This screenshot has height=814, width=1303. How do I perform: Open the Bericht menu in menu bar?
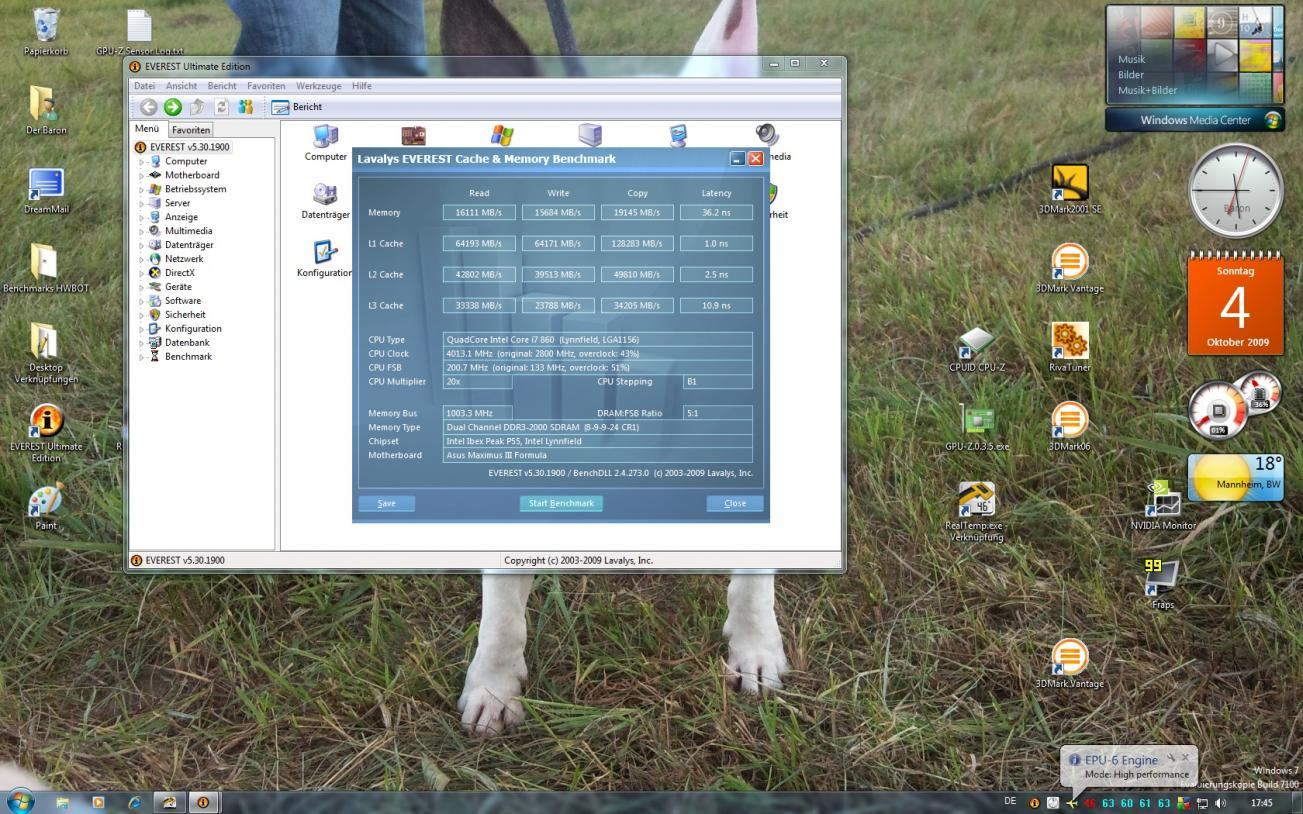coord(221,86)
